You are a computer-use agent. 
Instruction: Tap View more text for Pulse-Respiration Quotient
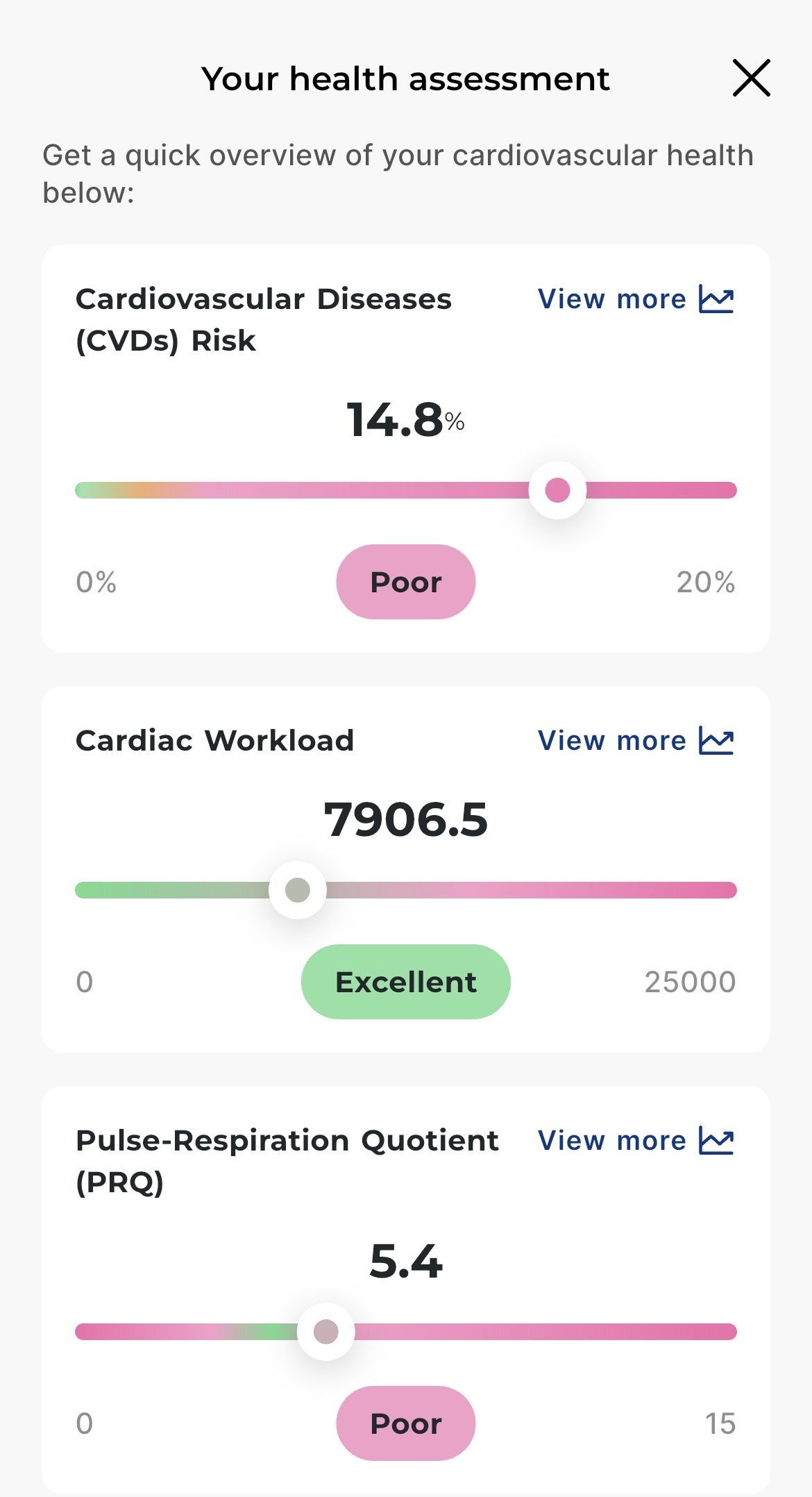pyautogui.click(x=611, y=1141)
